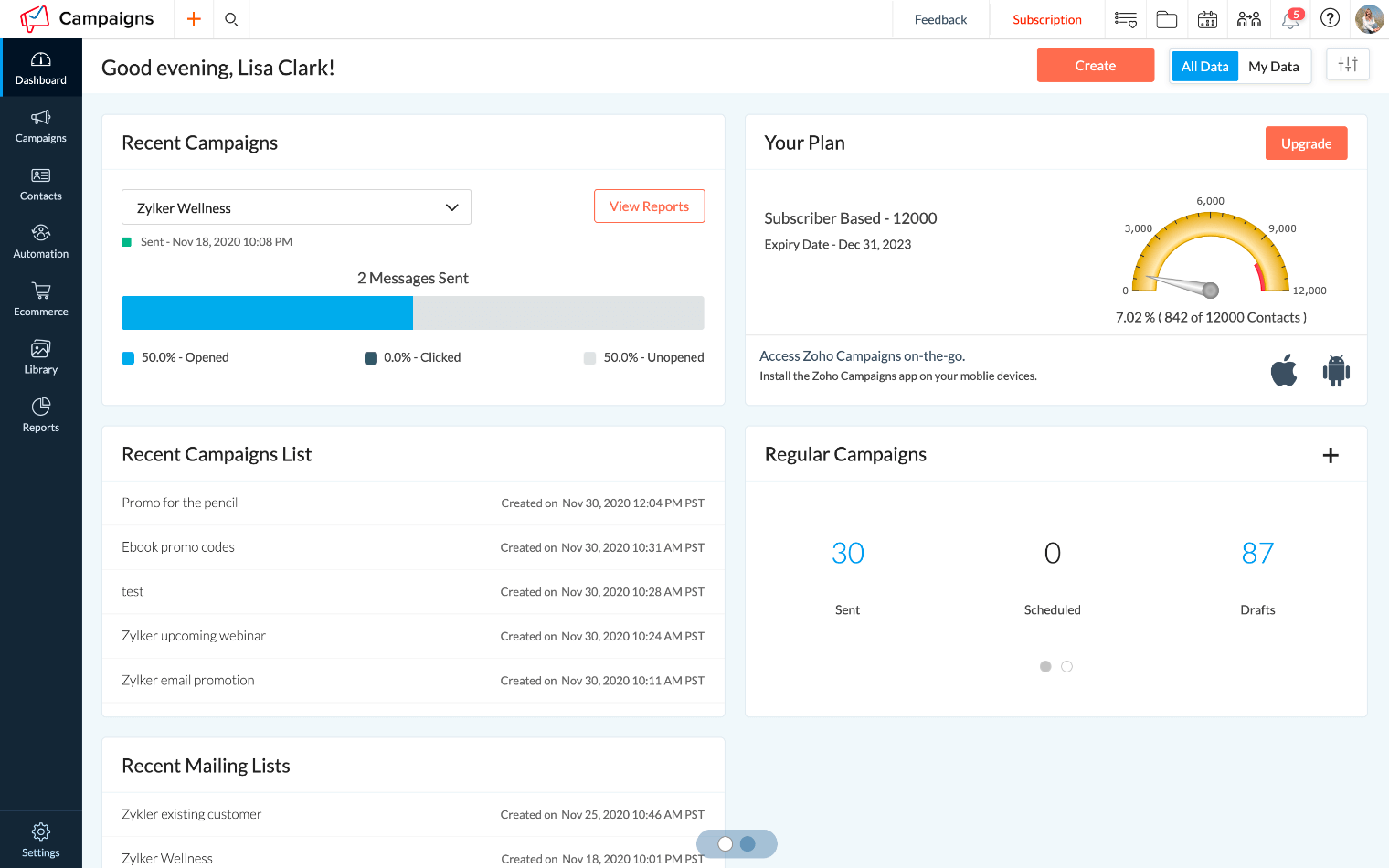
Task: Click the Upgrade button
Action: point(1306,143)
